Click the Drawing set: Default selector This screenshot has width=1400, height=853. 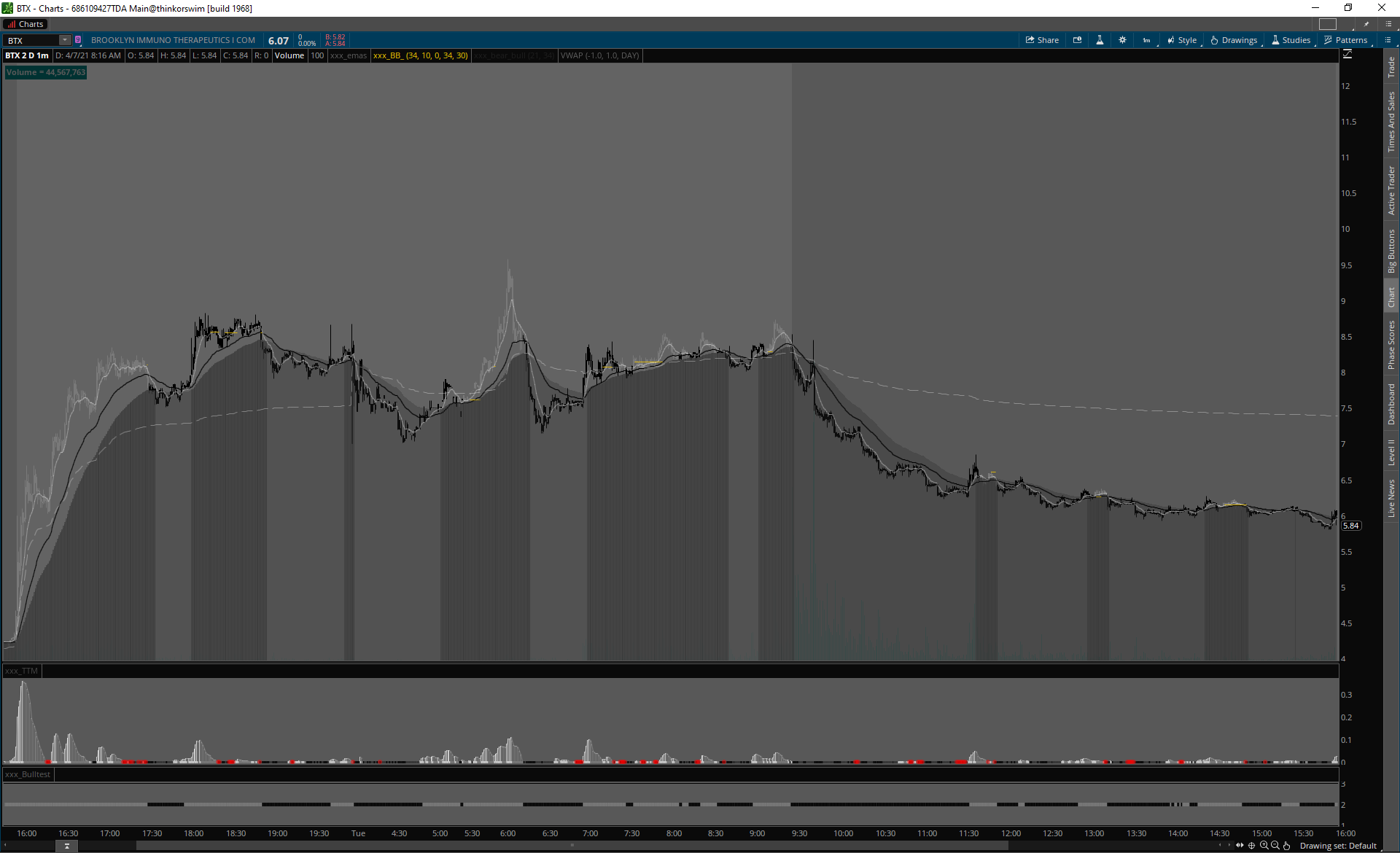pyautogui.click(x=1338, y=846)
